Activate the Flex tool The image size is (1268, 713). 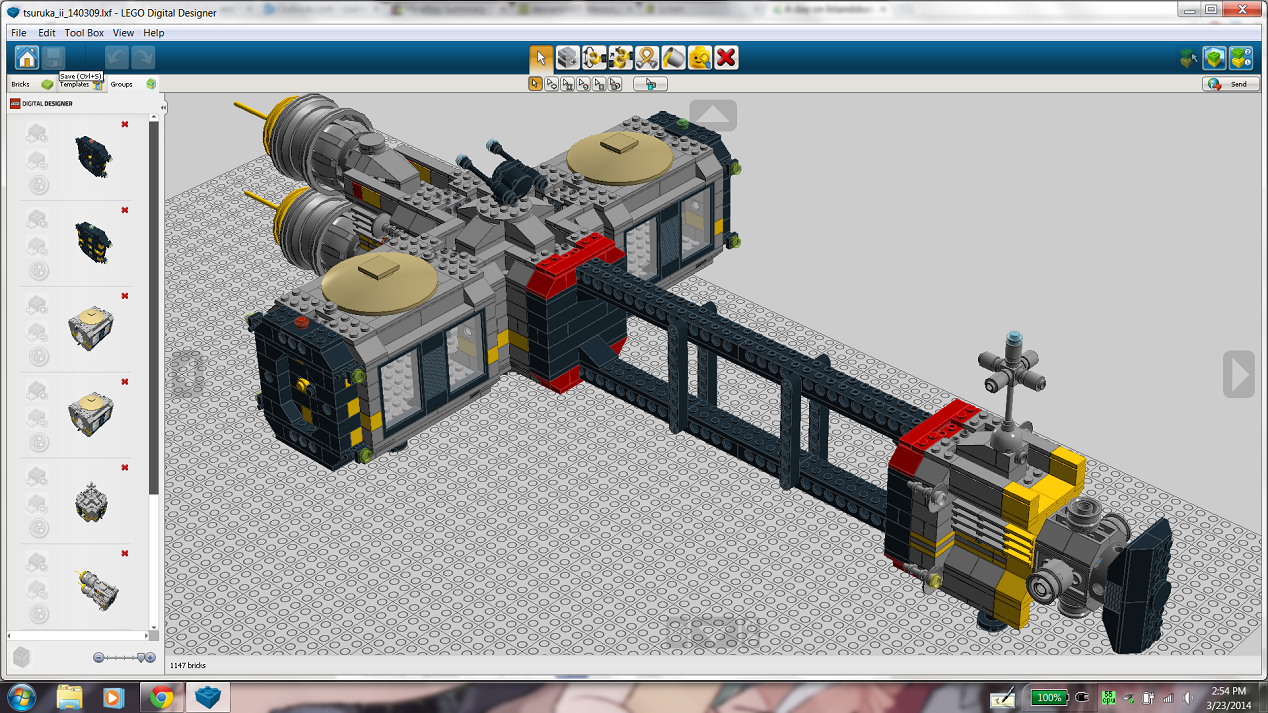point(647,58)
